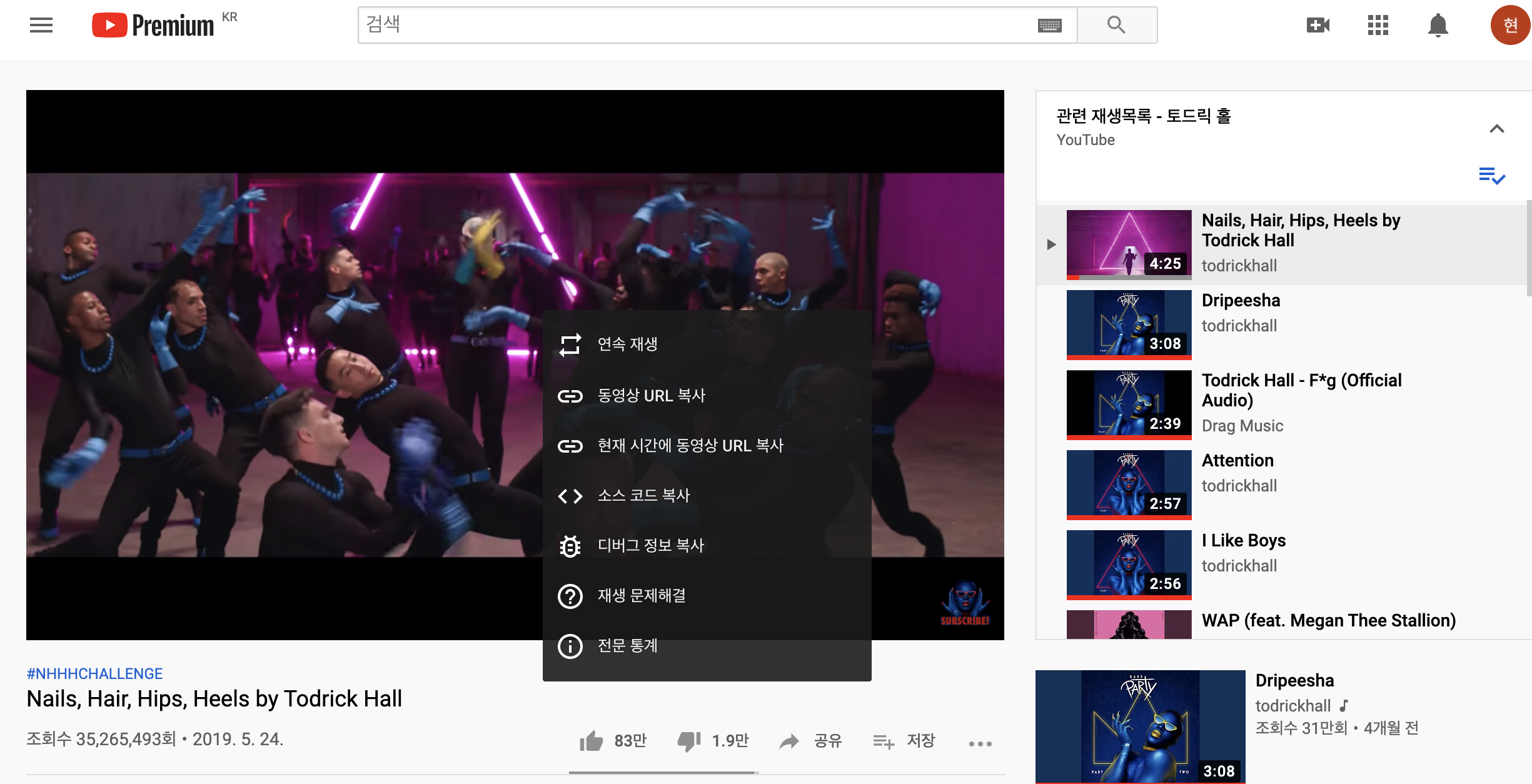Image resolution: width=1532 pixels, height=784 pixels.
Task: Toggle 연속 재생 loop option
Action: 627,344
